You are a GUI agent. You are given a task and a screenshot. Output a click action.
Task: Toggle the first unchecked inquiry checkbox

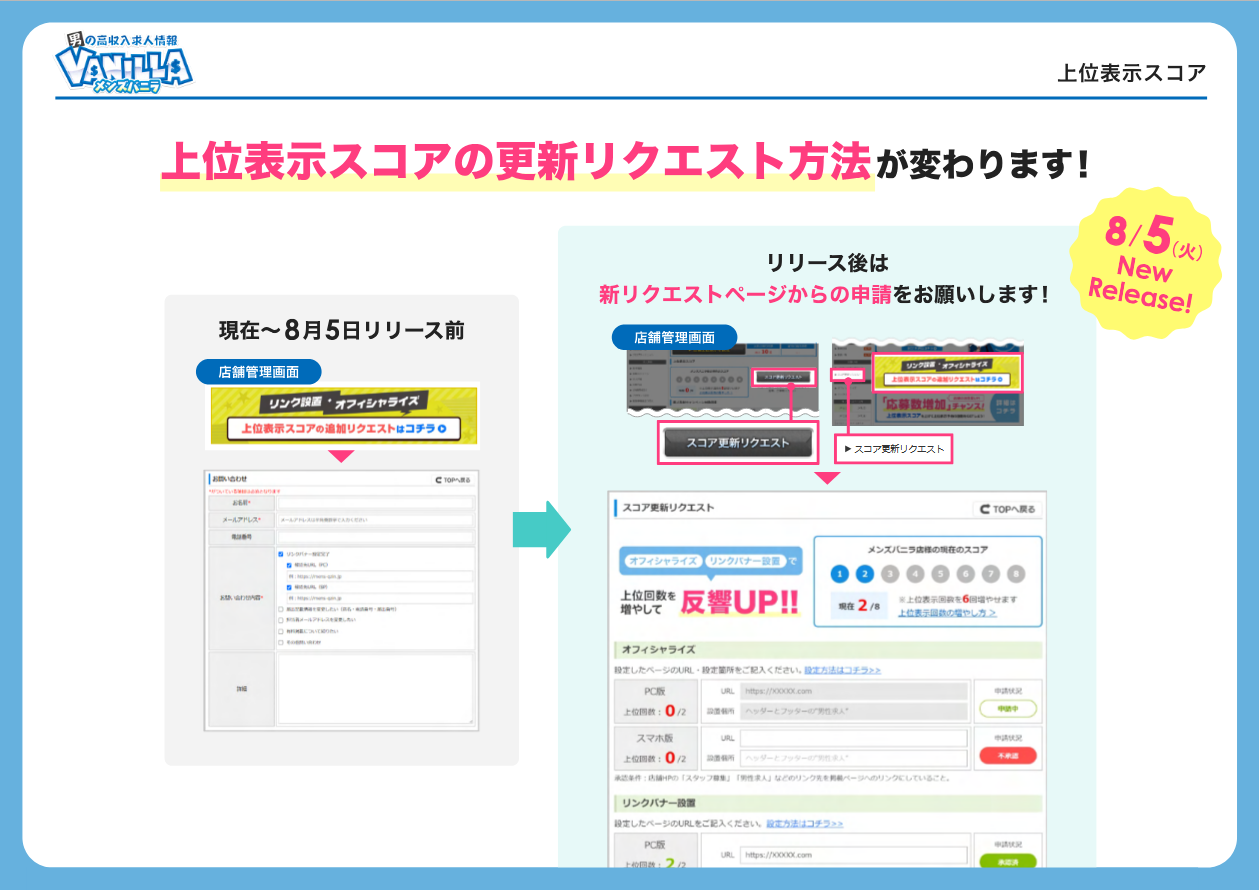pos(282,608)
